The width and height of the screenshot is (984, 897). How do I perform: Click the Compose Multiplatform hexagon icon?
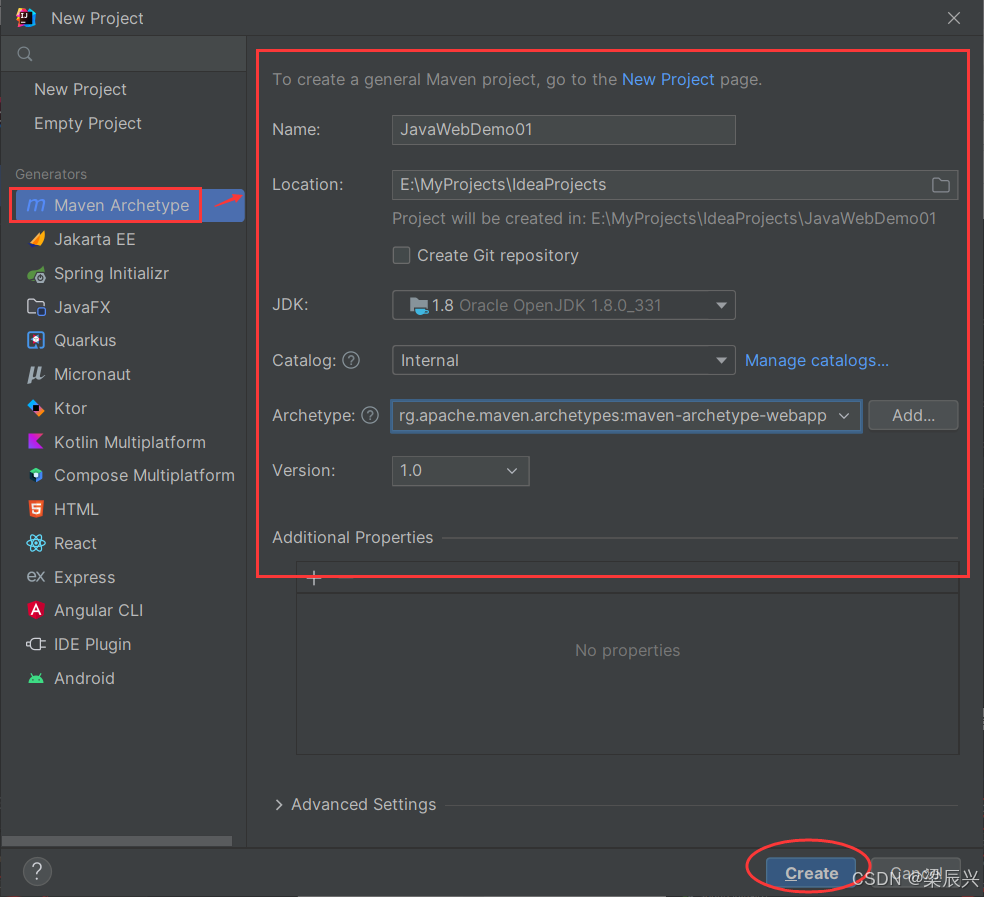[36, 476]
